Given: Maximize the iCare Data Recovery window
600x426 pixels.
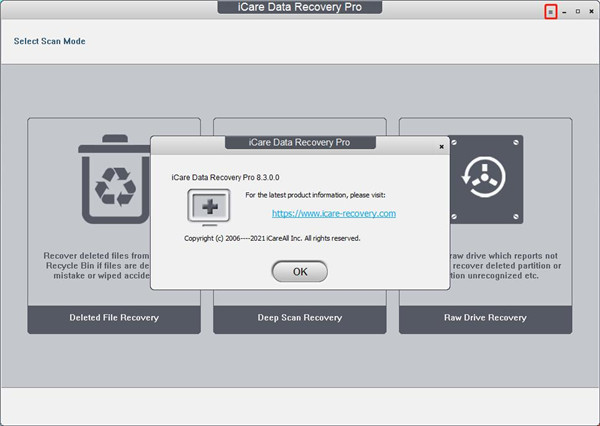Looking at the screenshot, I should (578, 12).
